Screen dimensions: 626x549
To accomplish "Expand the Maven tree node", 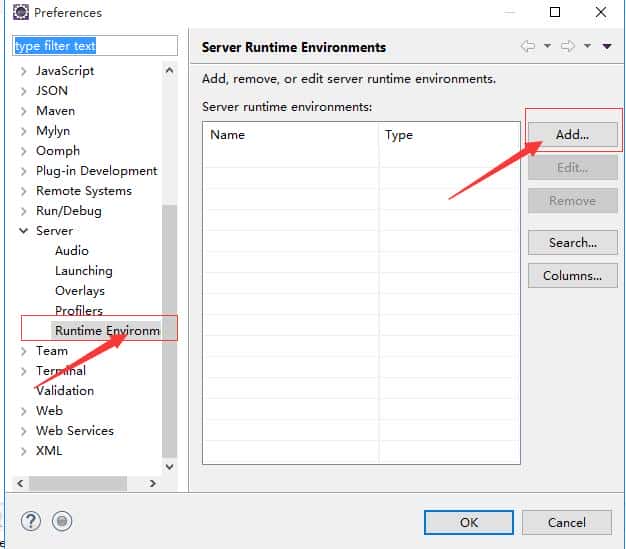I will [x=24, y=111].
